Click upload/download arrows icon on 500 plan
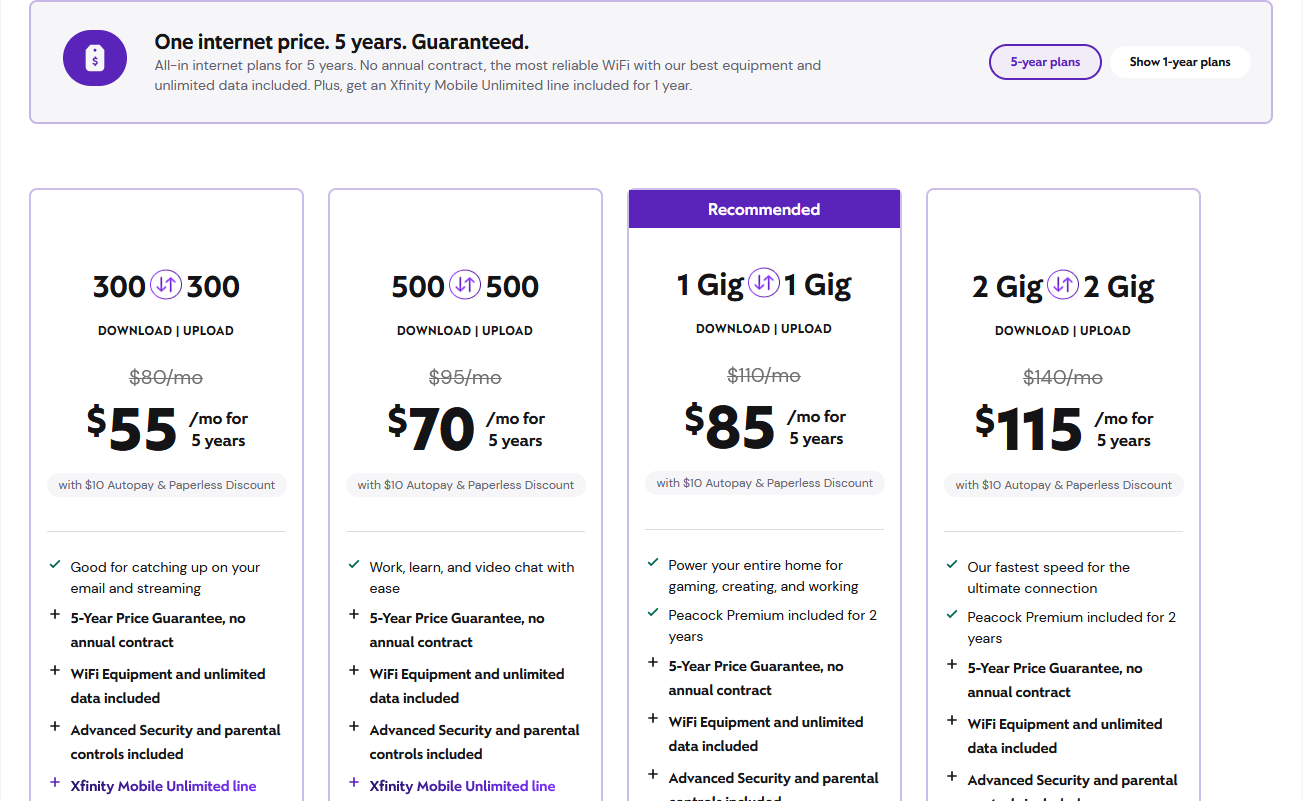Screen dimensions: 1303x801 pyautogui.click(x=465, y=286)
